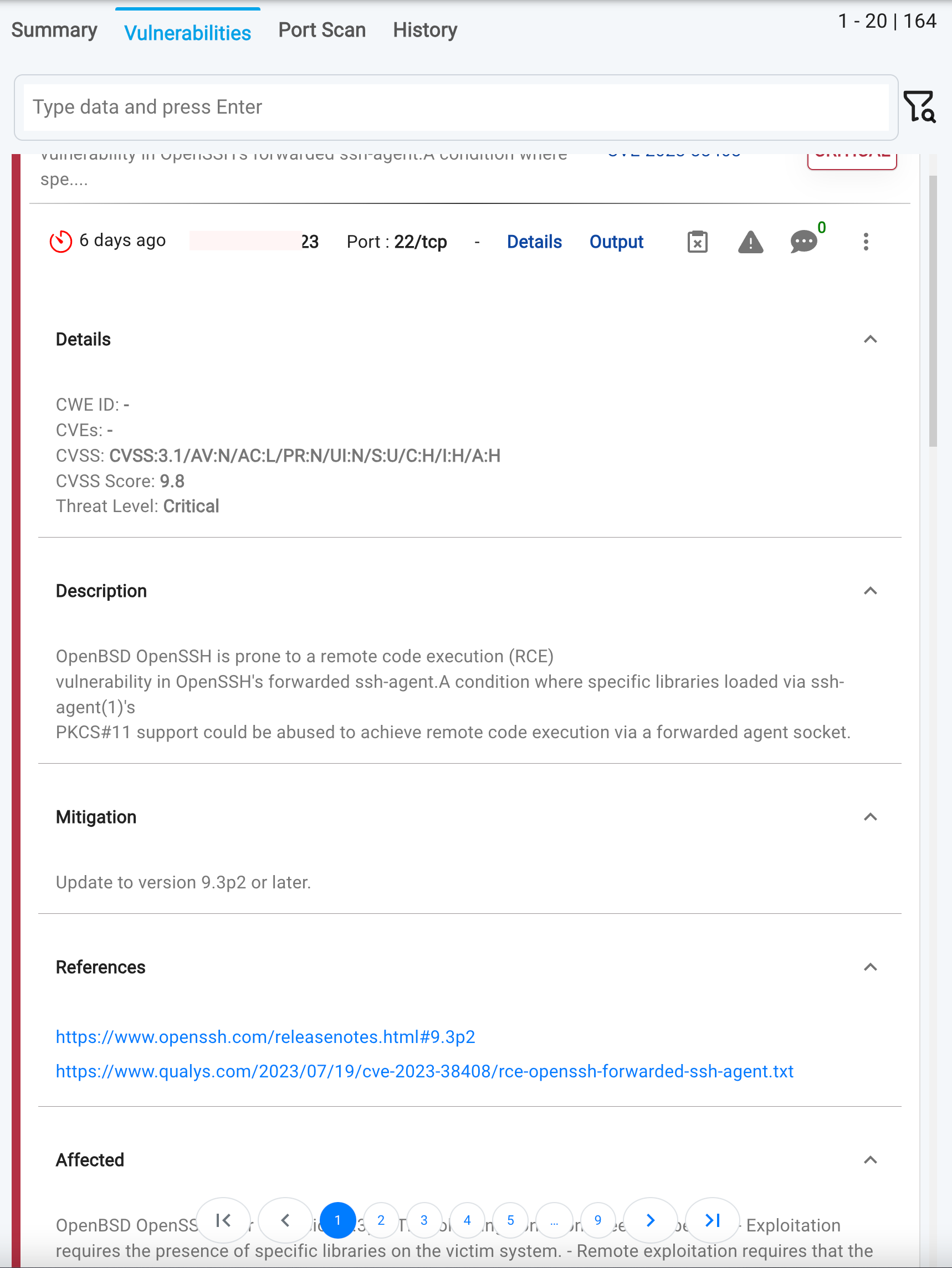This screenshot has height=1268, width=952.
Task: Collapse the Mitigation section
Action: [x=870, y=816]
